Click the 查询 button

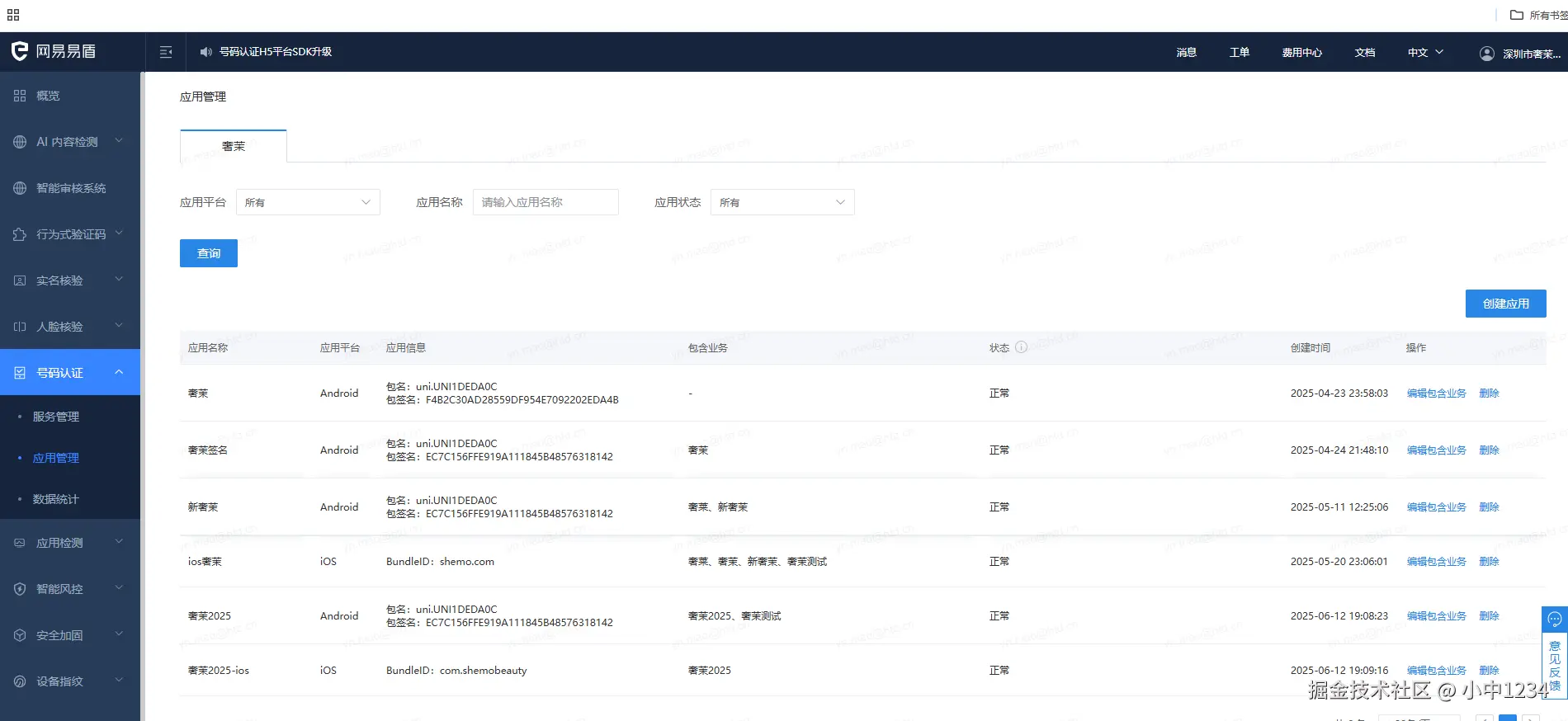pos(209,253)
